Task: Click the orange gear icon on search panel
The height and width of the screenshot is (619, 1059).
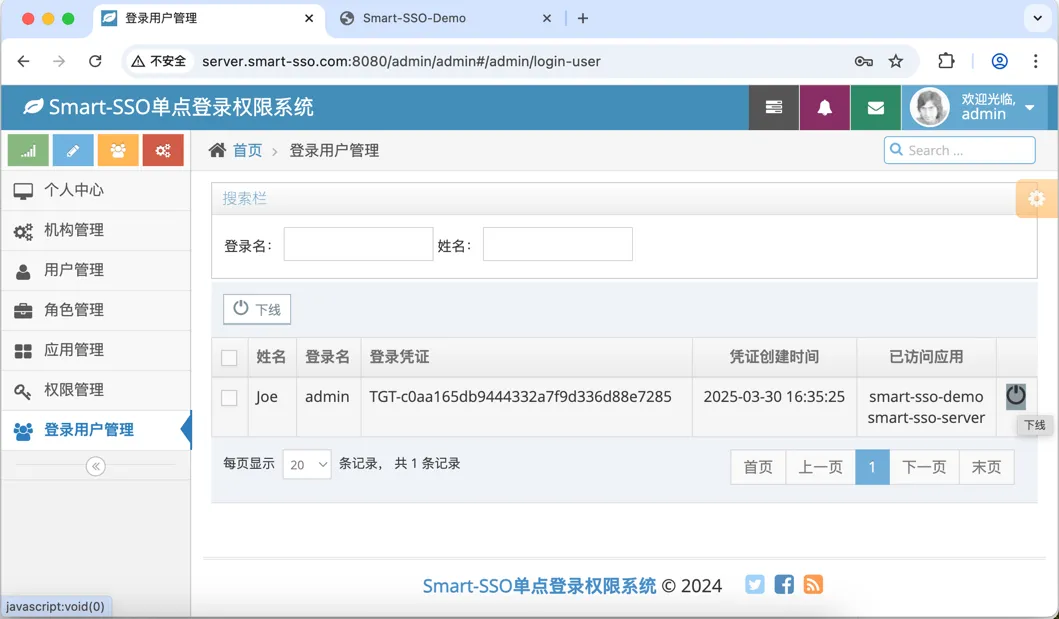Action: [1036, 198]
